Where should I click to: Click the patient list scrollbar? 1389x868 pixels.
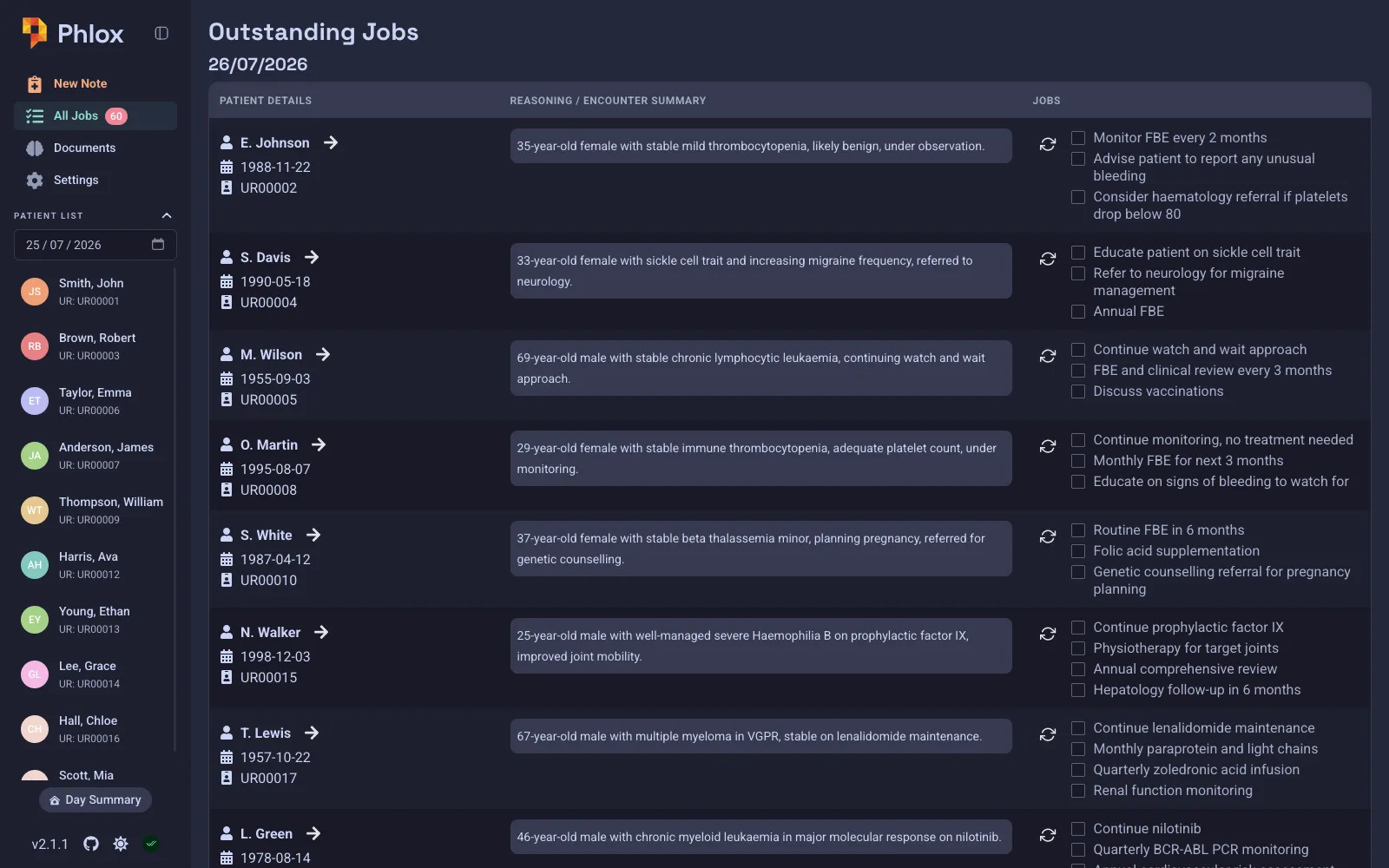pyautogui.click(x=175, y=509)
